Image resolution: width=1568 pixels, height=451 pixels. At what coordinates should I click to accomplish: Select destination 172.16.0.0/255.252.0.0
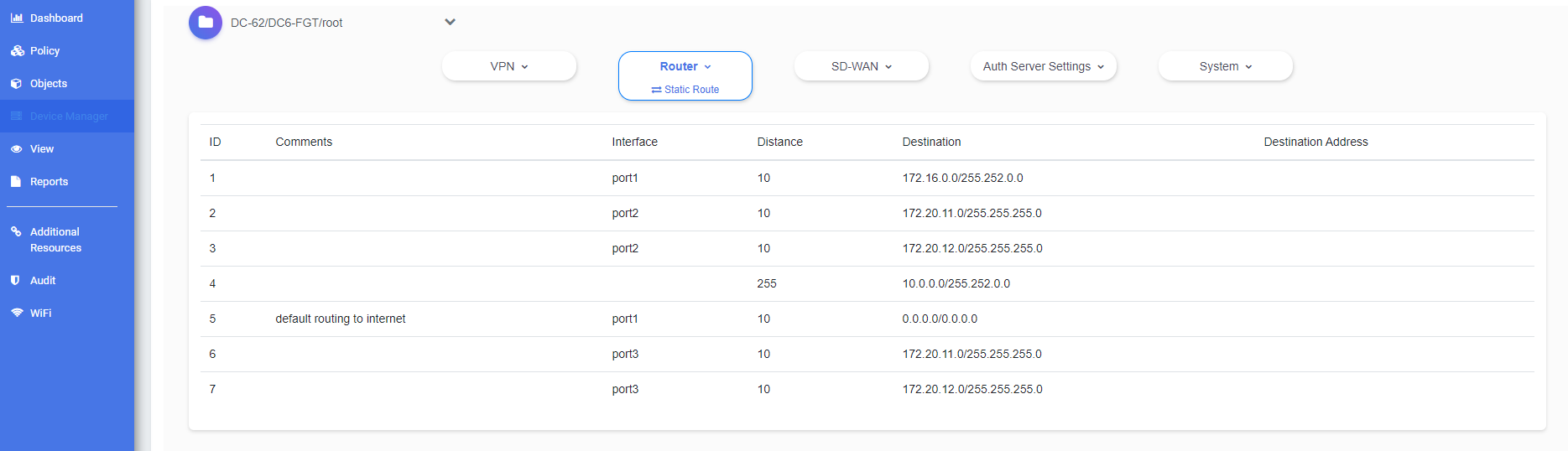coord(962,178)
